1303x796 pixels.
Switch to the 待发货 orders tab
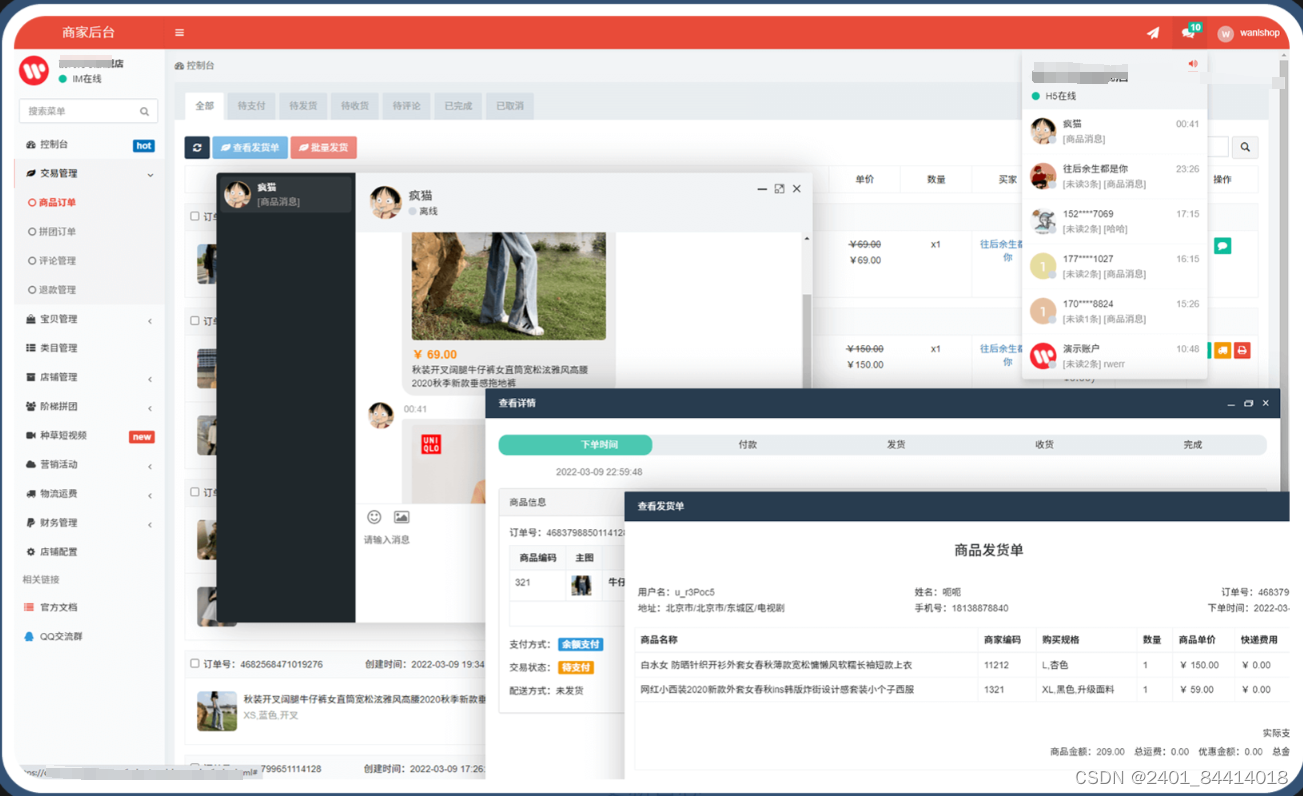click(303, 105)
